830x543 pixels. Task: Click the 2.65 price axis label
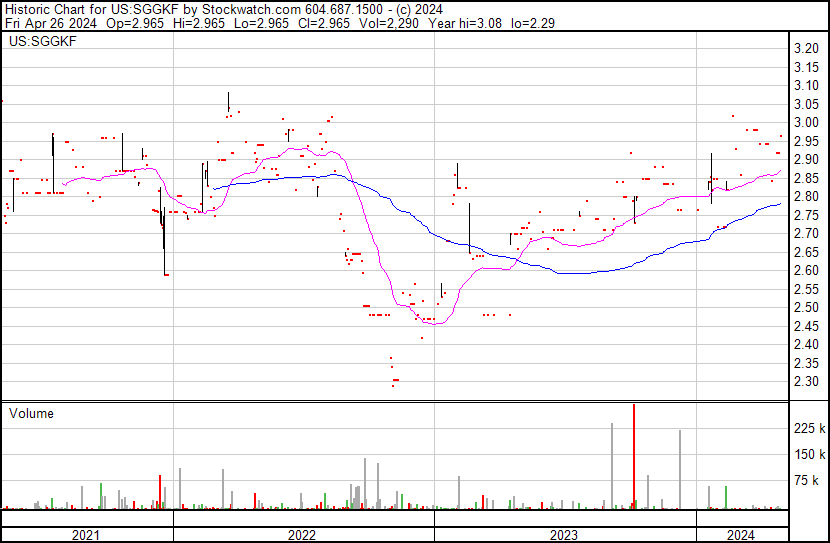click(x=806, y=252)
